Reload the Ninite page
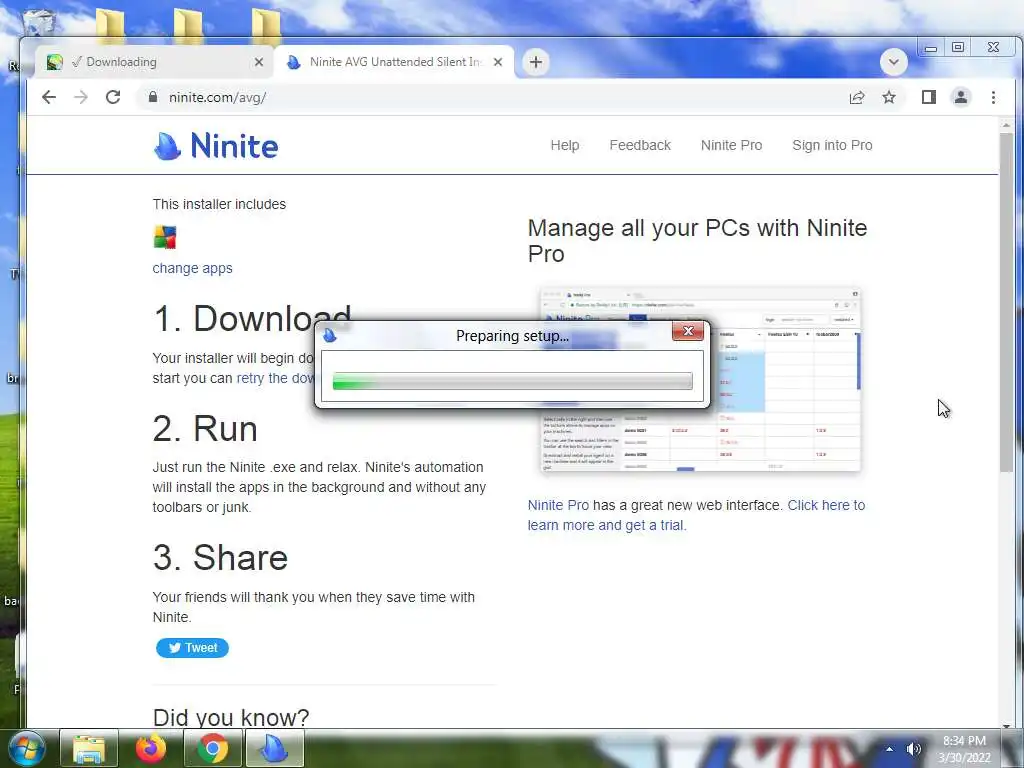1024x768 pixels. (x=113, y=97)
